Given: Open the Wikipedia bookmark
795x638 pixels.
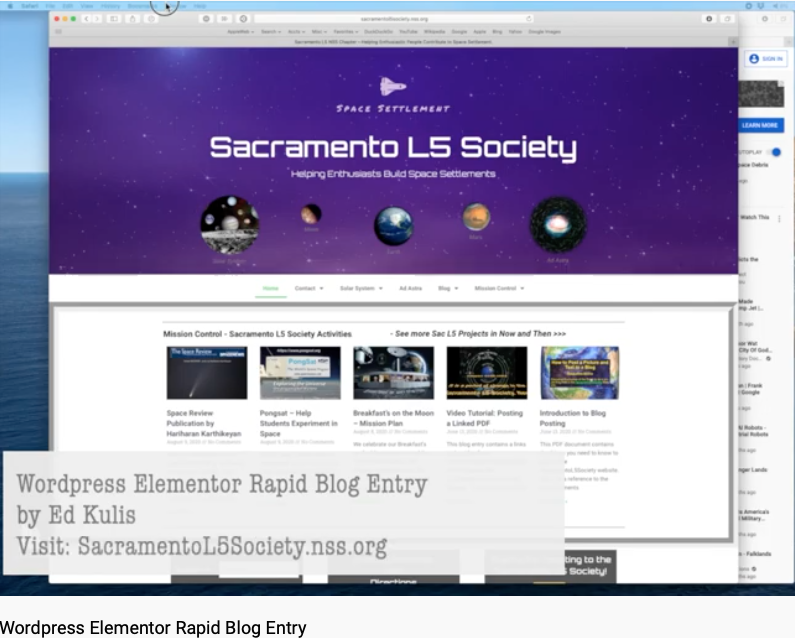Looking at the screenshot, I should (435, 31).
